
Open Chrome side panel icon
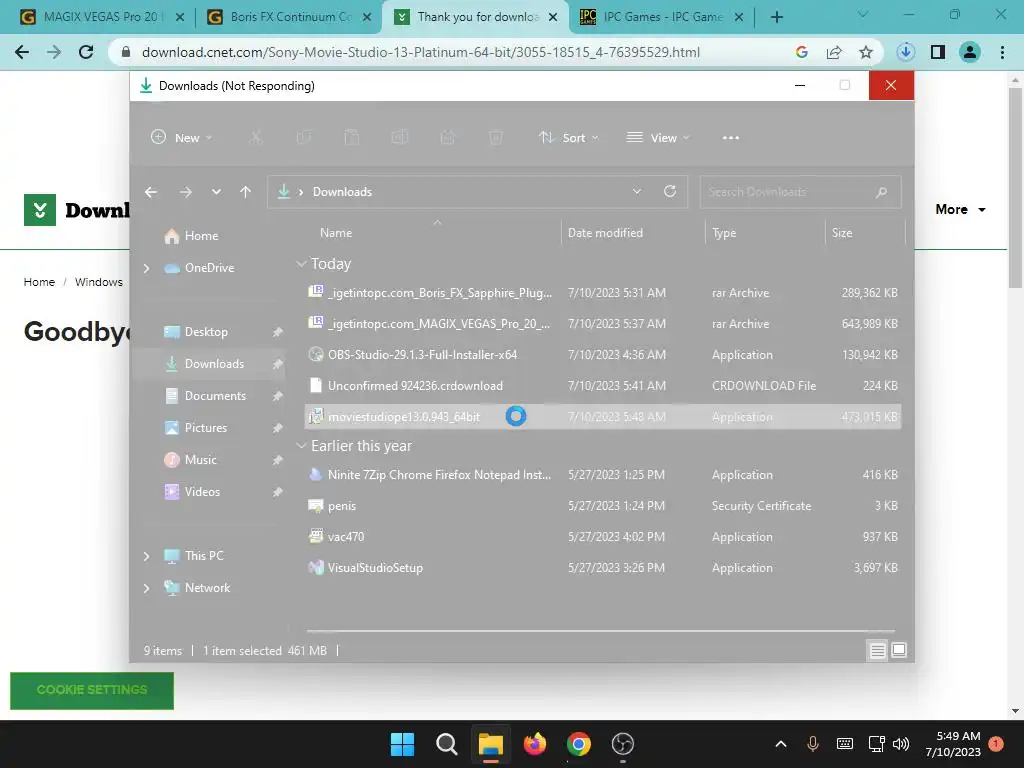click(938, 52)
